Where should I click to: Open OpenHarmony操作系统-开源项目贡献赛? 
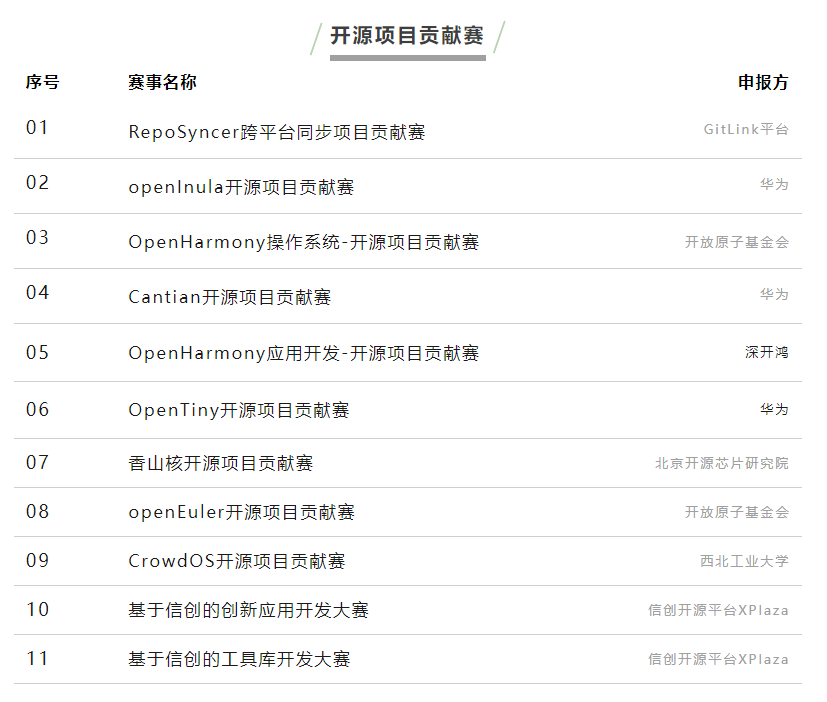coord(303,242)
